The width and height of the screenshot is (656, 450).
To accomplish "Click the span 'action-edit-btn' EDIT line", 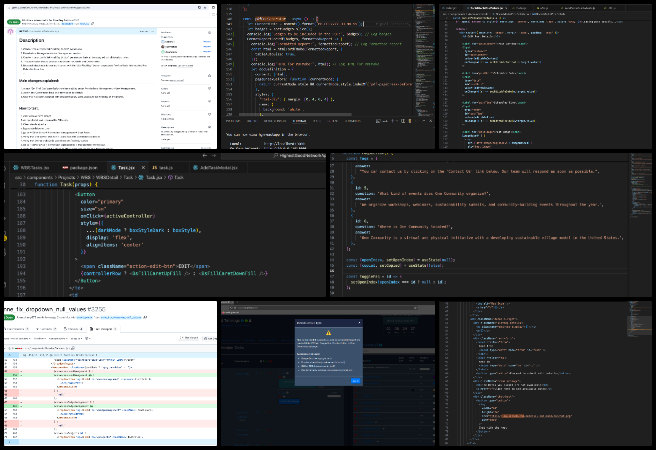I will click(146, 266).
